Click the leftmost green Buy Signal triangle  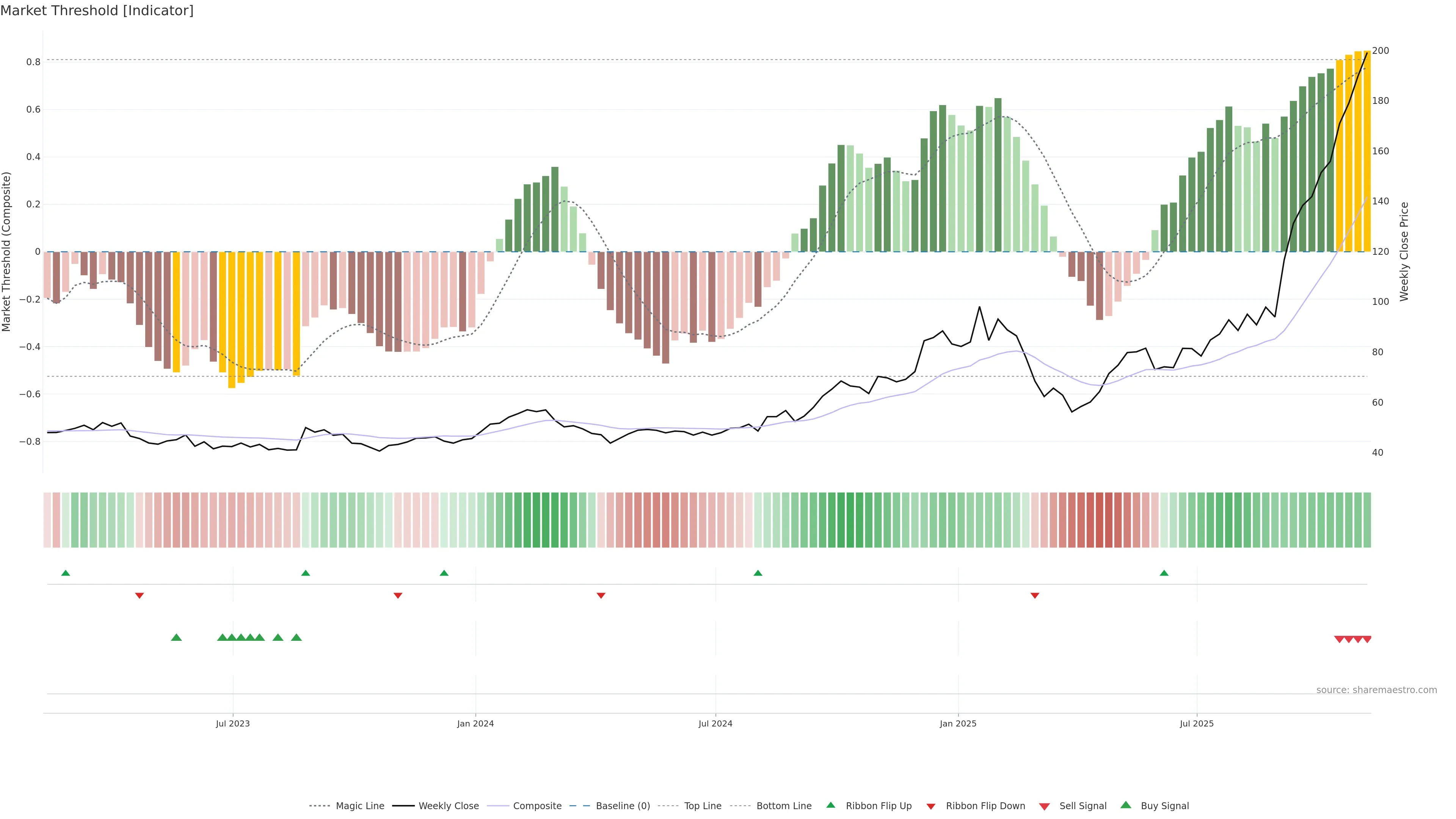pos(176,637)
